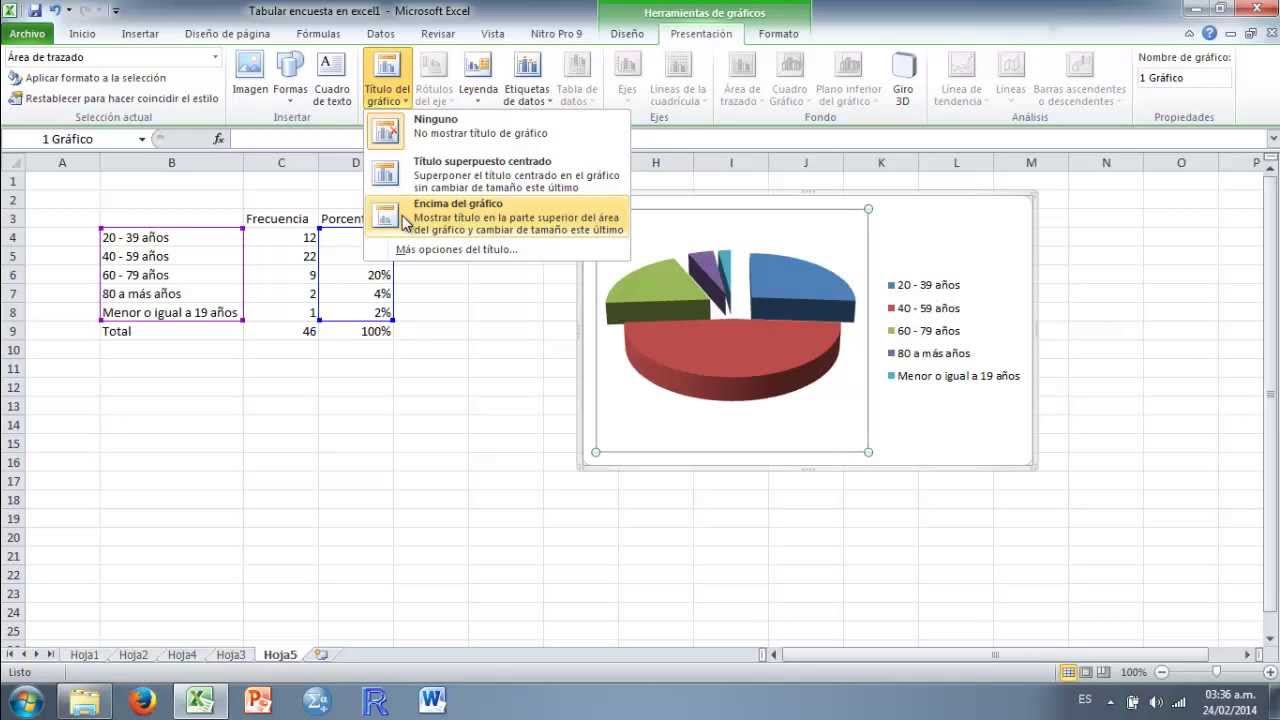Edit the Nombre de gráfico field

[1185, 78]
